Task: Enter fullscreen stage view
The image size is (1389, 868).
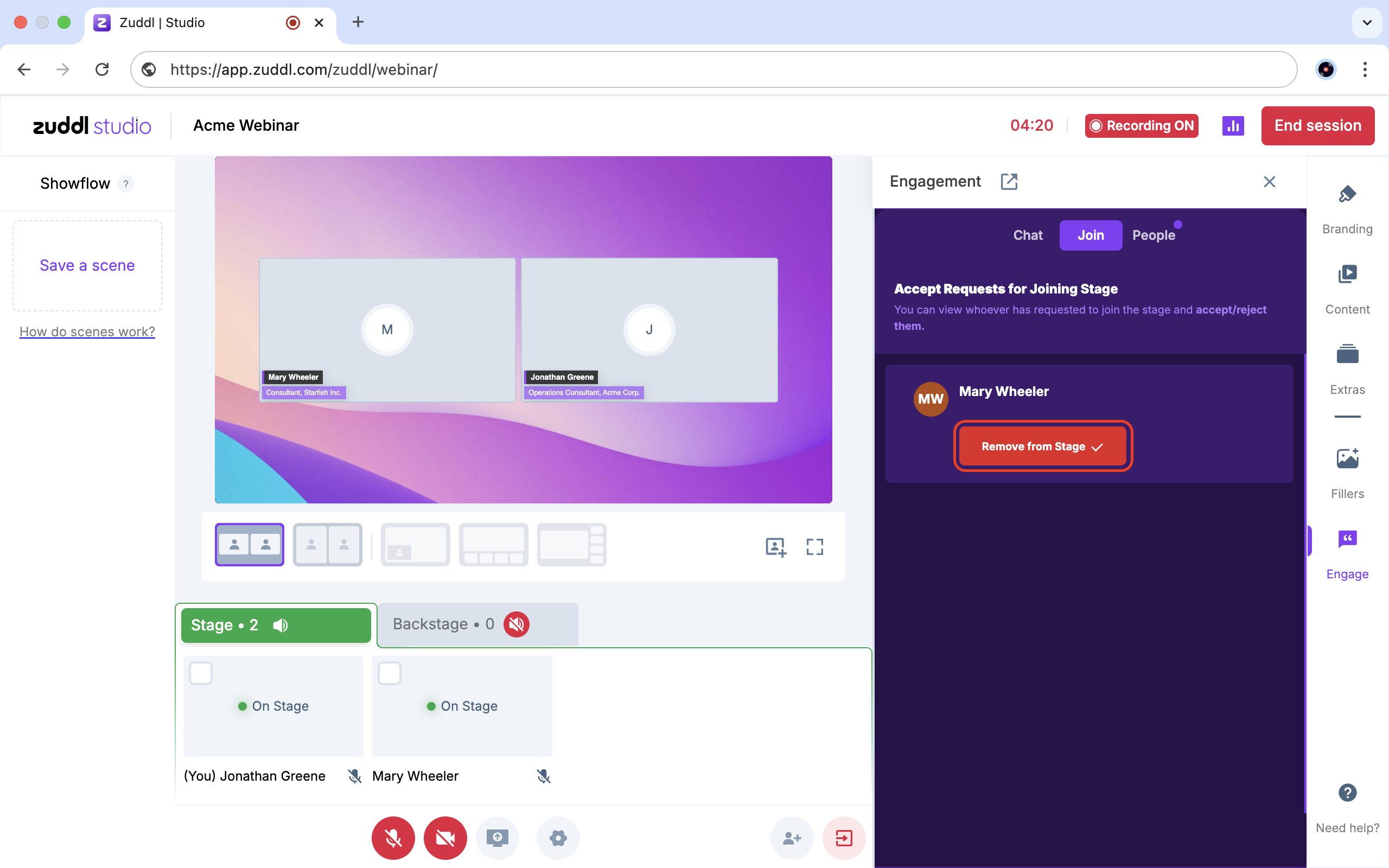Action: point(814,546)
